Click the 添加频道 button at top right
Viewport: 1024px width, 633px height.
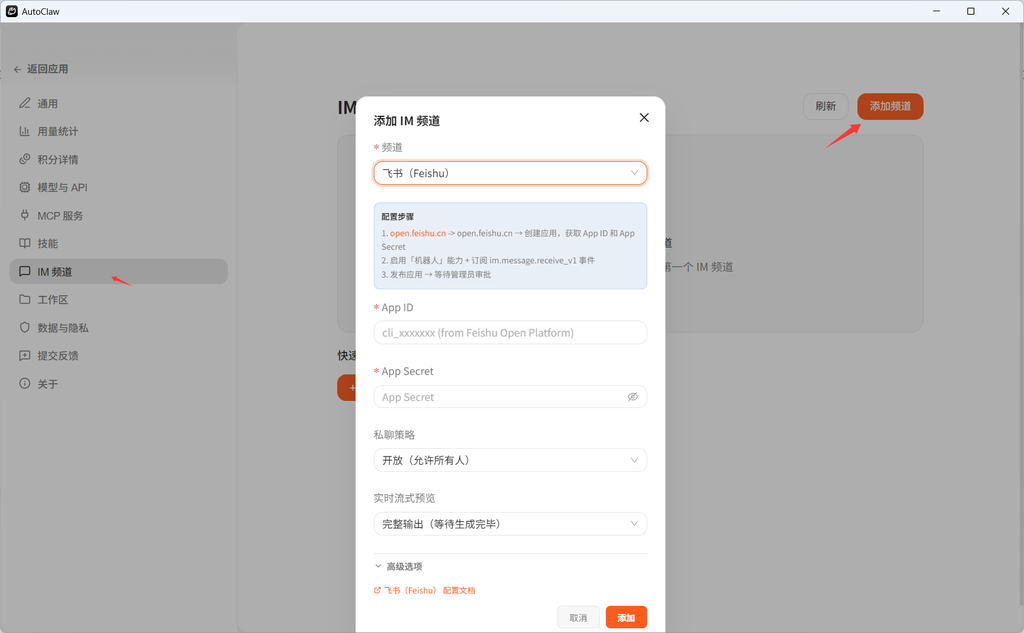890,106
